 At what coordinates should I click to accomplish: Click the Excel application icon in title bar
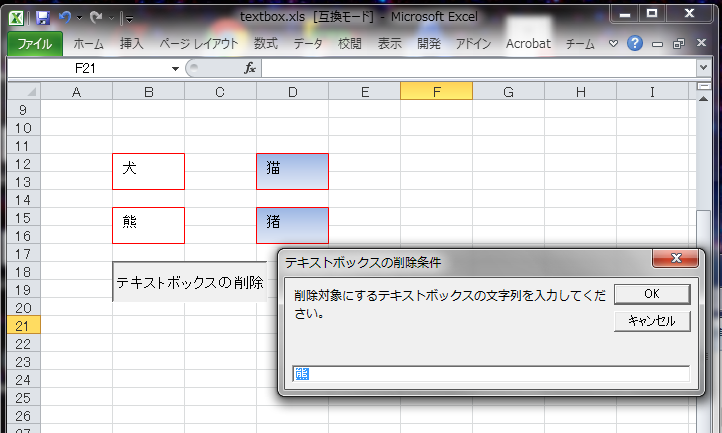(18, 17)
